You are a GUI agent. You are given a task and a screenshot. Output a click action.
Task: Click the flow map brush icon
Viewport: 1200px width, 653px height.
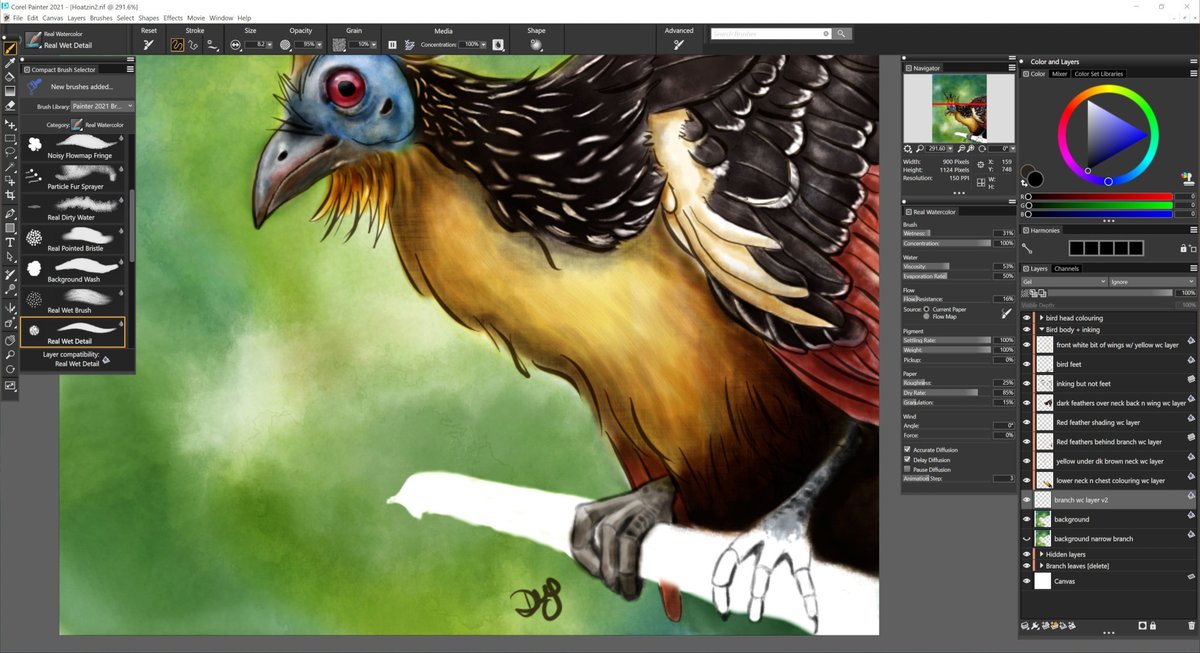[x=1007, y=313]
